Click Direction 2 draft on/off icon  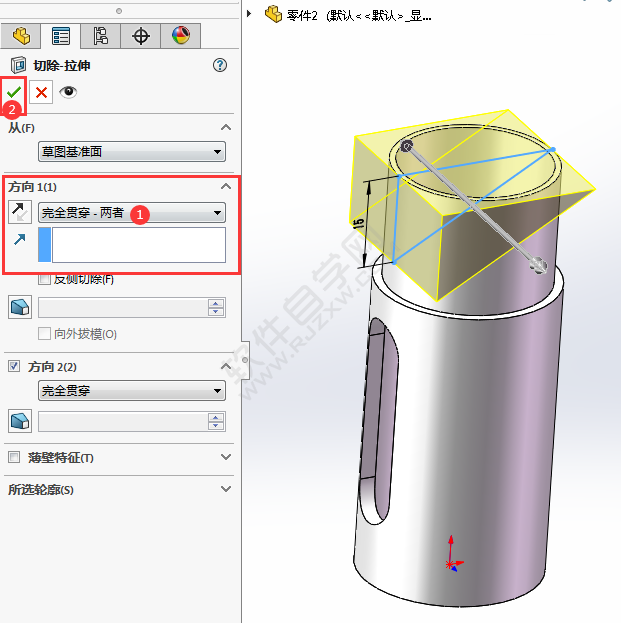coord(20,421)
